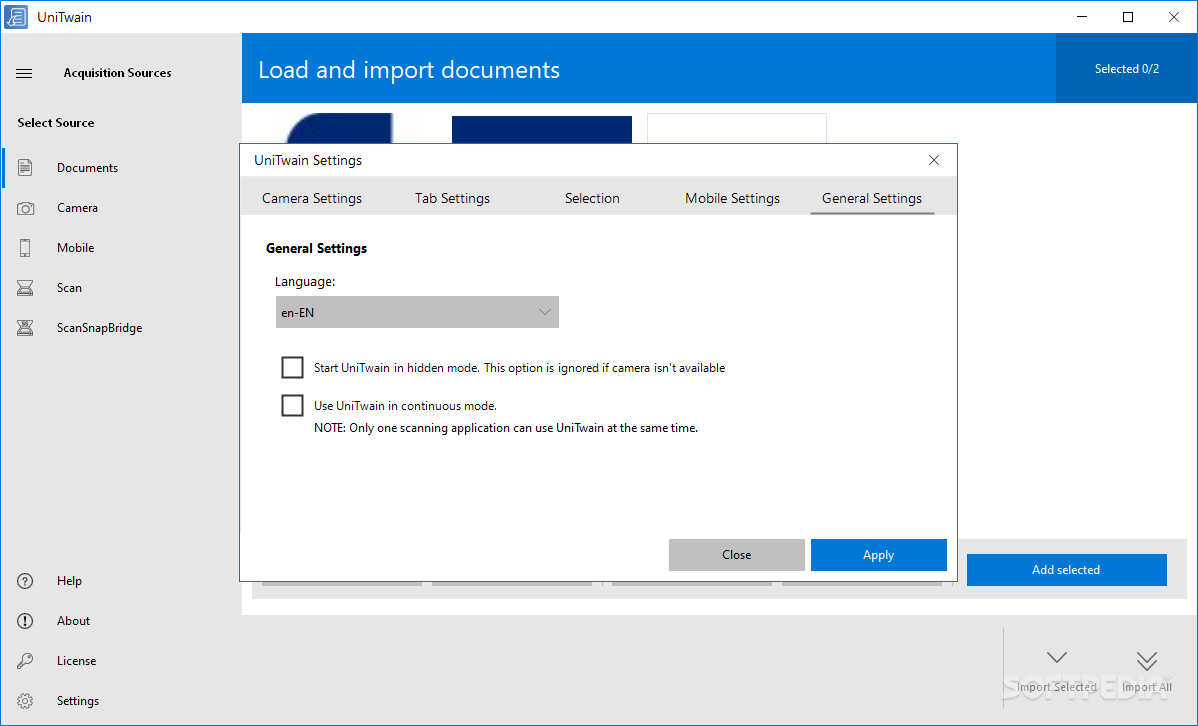Click the Camera source icon
The height and width of the screenshot is (726, 1198).
(25, 208)
